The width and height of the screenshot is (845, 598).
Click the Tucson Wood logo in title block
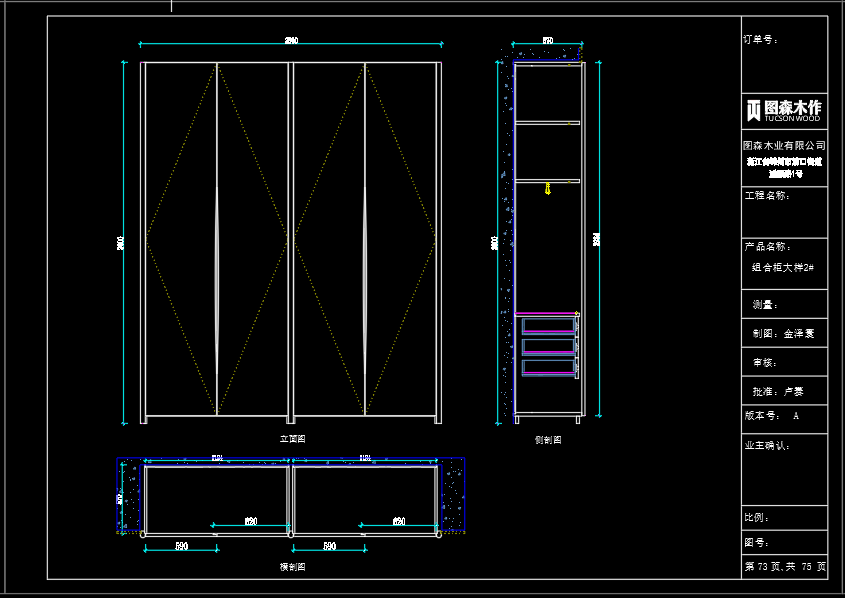click(784, 109)
